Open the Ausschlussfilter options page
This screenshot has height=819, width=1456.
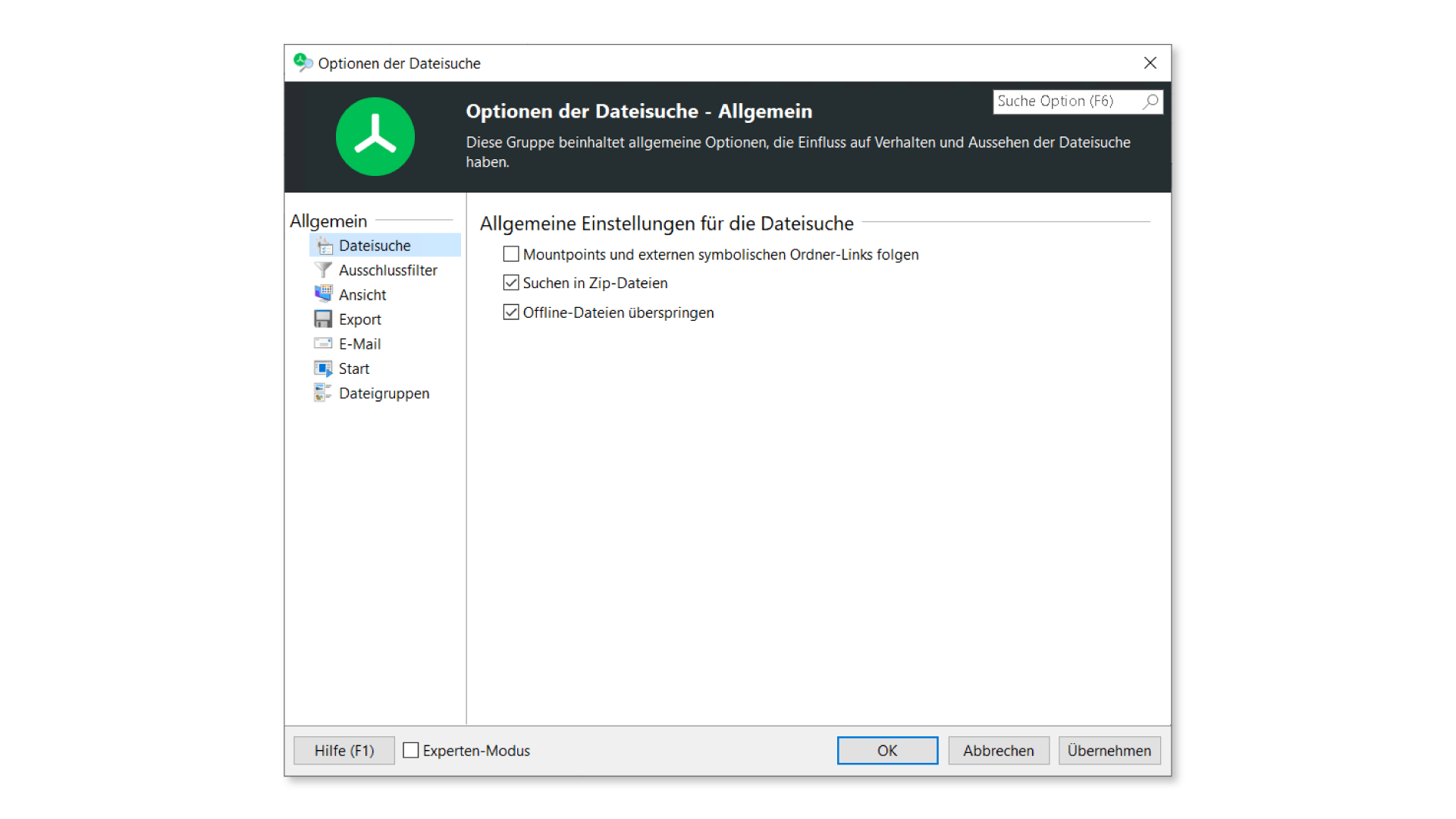[x=388, y=270]
